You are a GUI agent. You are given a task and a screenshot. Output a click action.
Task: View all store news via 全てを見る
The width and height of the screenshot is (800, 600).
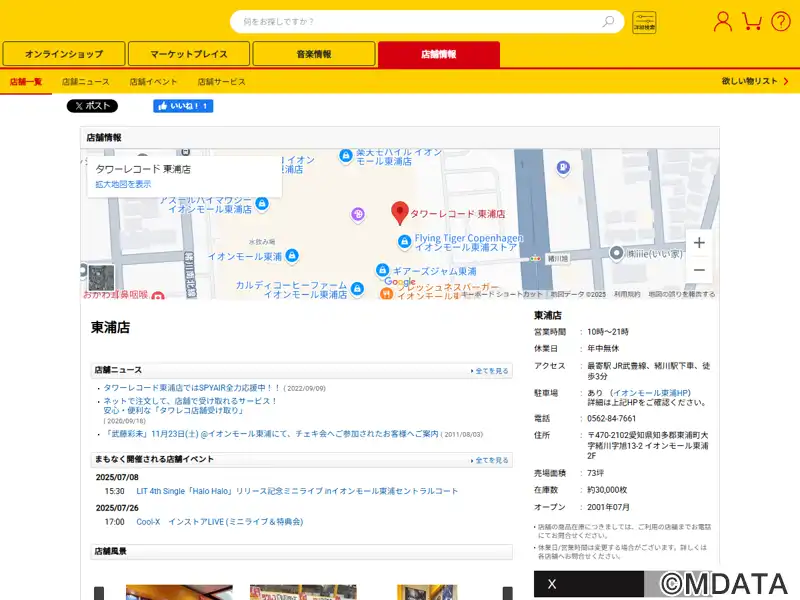click(490, 371)
